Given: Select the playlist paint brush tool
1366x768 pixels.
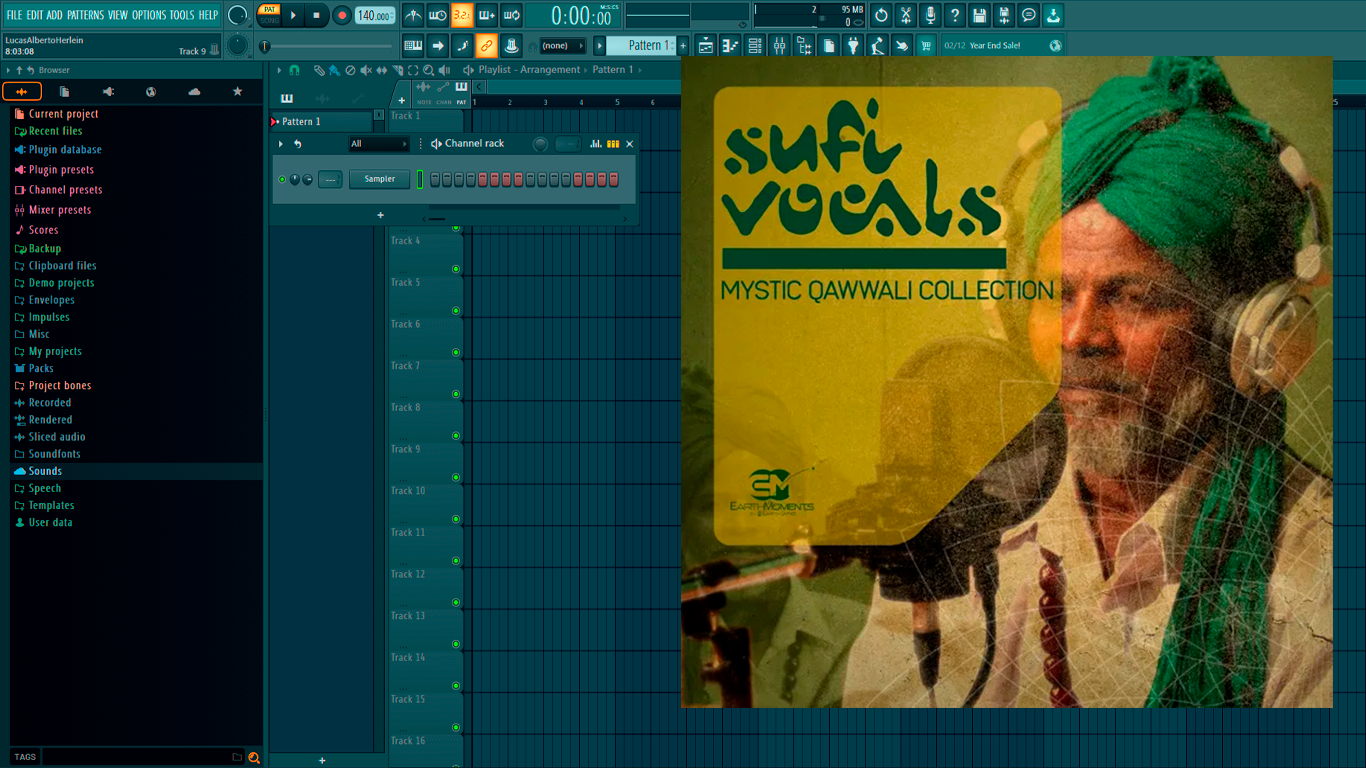Looking at the screenshot, I should coord(333,70).
